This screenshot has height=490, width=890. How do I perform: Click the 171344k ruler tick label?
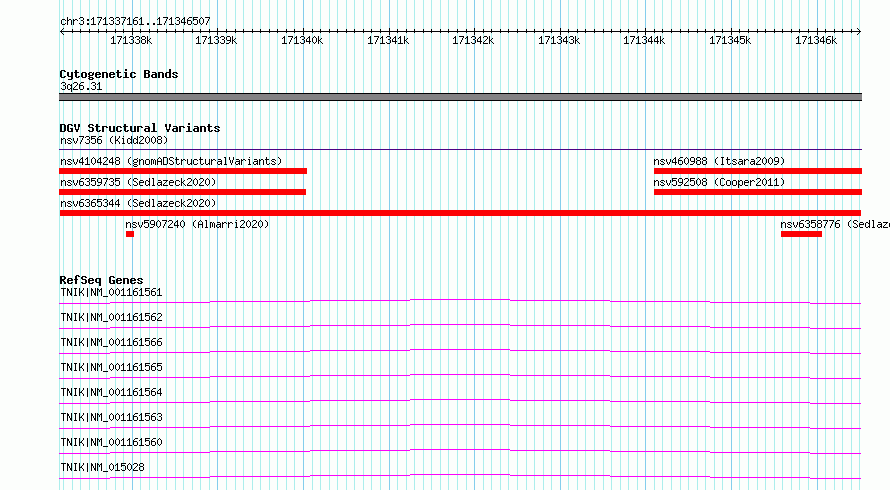point(644,40)
